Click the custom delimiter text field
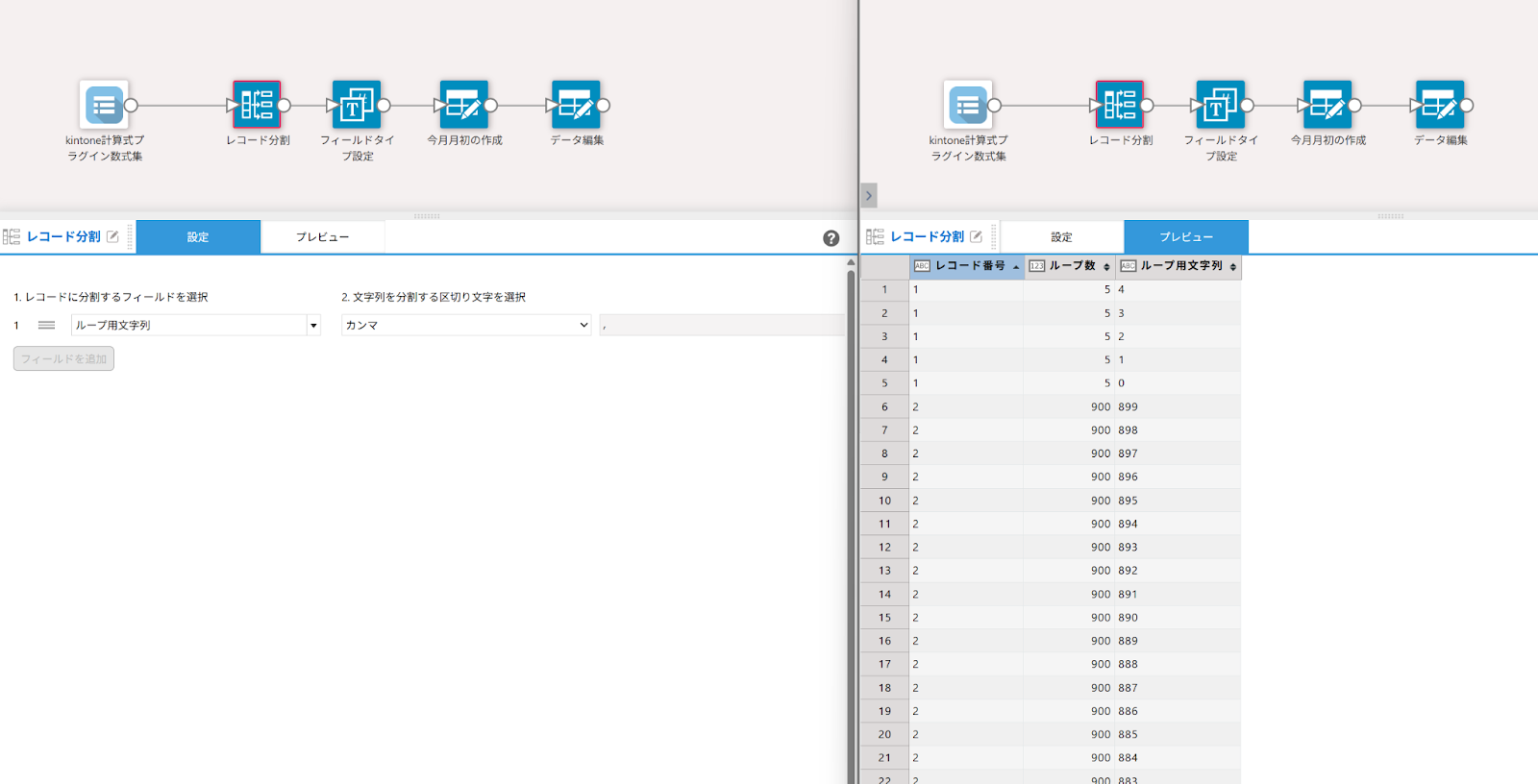Image resolution: width=1538 pixels, height=784 pixels. 721,326
